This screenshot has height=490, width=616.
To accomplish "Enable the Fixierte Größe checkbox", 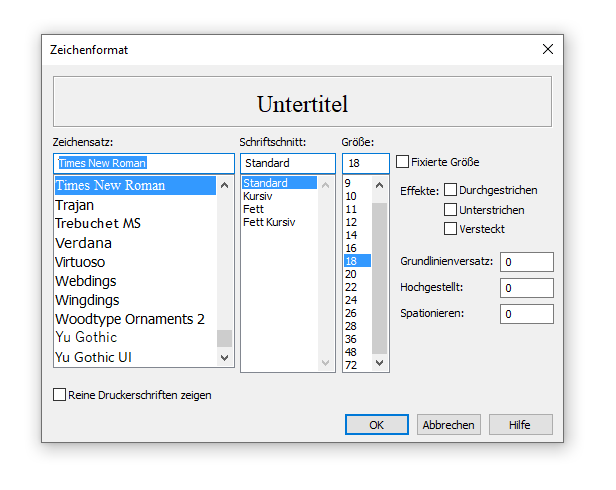I will click(x=403, y=162).
